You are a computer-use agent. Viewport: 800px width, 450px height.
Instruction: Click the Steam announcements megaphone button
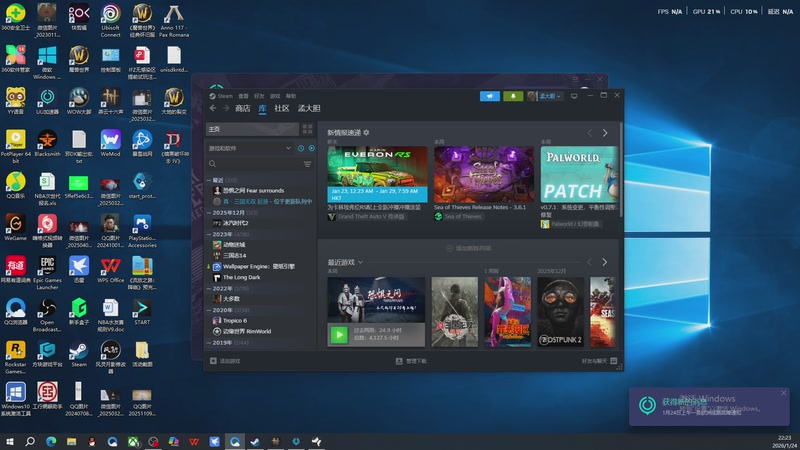click(490, 96)
